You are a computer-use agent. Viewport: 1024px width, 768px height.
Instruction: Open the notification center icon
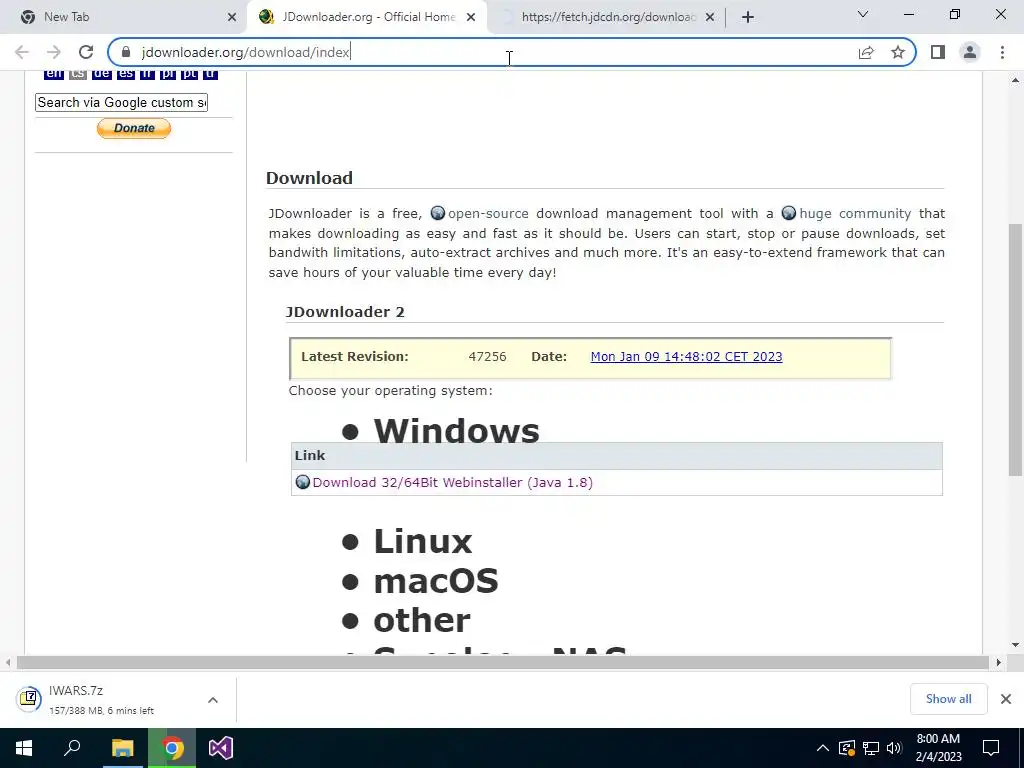coord(991,748)
